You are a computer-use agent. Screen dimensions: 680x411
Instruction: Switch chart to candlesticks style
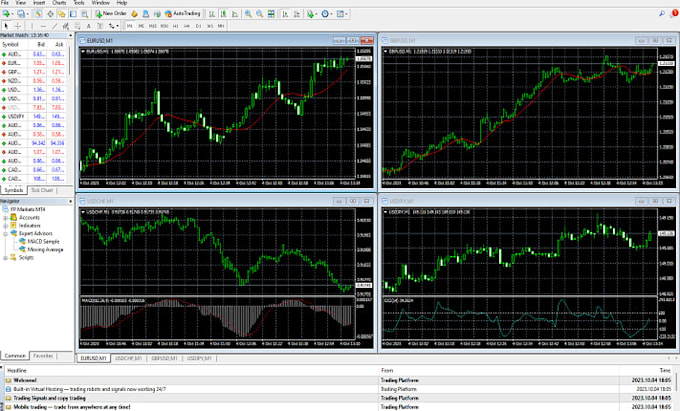tap(223, 14)
